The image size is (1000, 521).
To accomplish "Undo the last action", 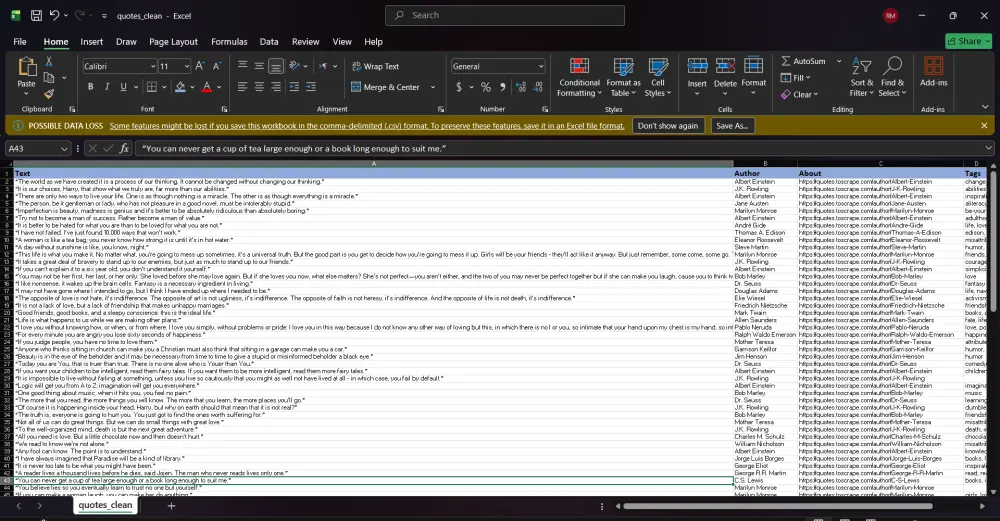I will [x=54, y=15].
